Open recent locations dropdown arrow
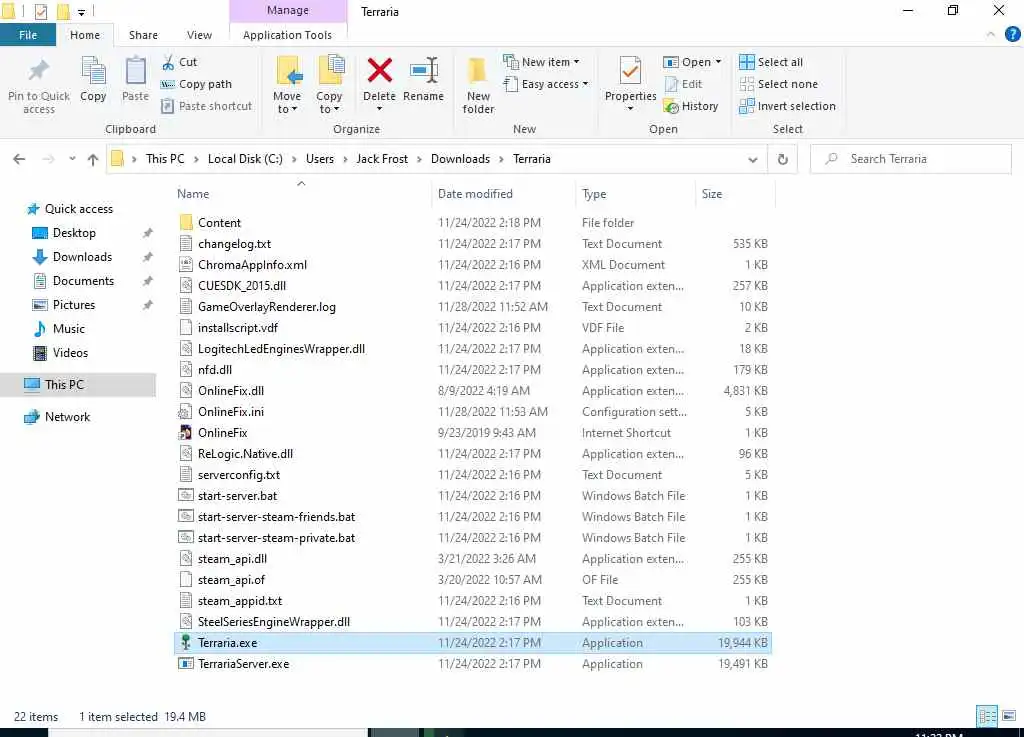1024x737 pixels. [72, 159]
